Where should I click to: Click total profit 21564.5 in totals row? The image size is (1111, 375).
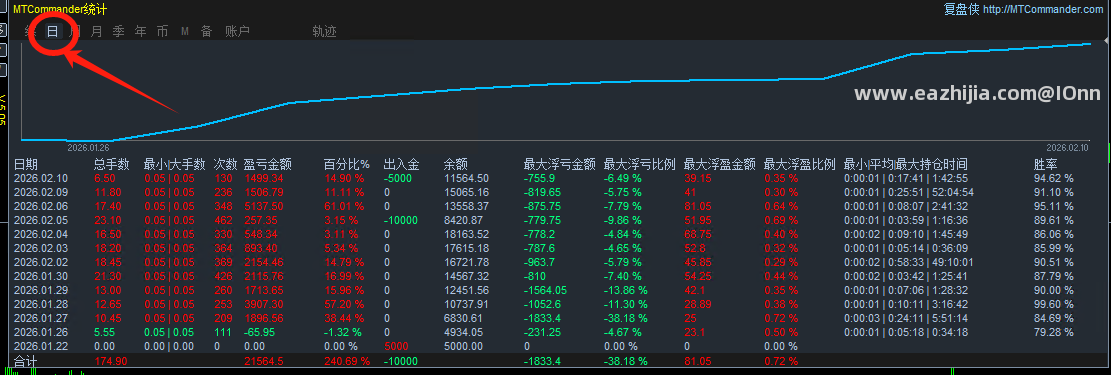click(x=264, y=362)
